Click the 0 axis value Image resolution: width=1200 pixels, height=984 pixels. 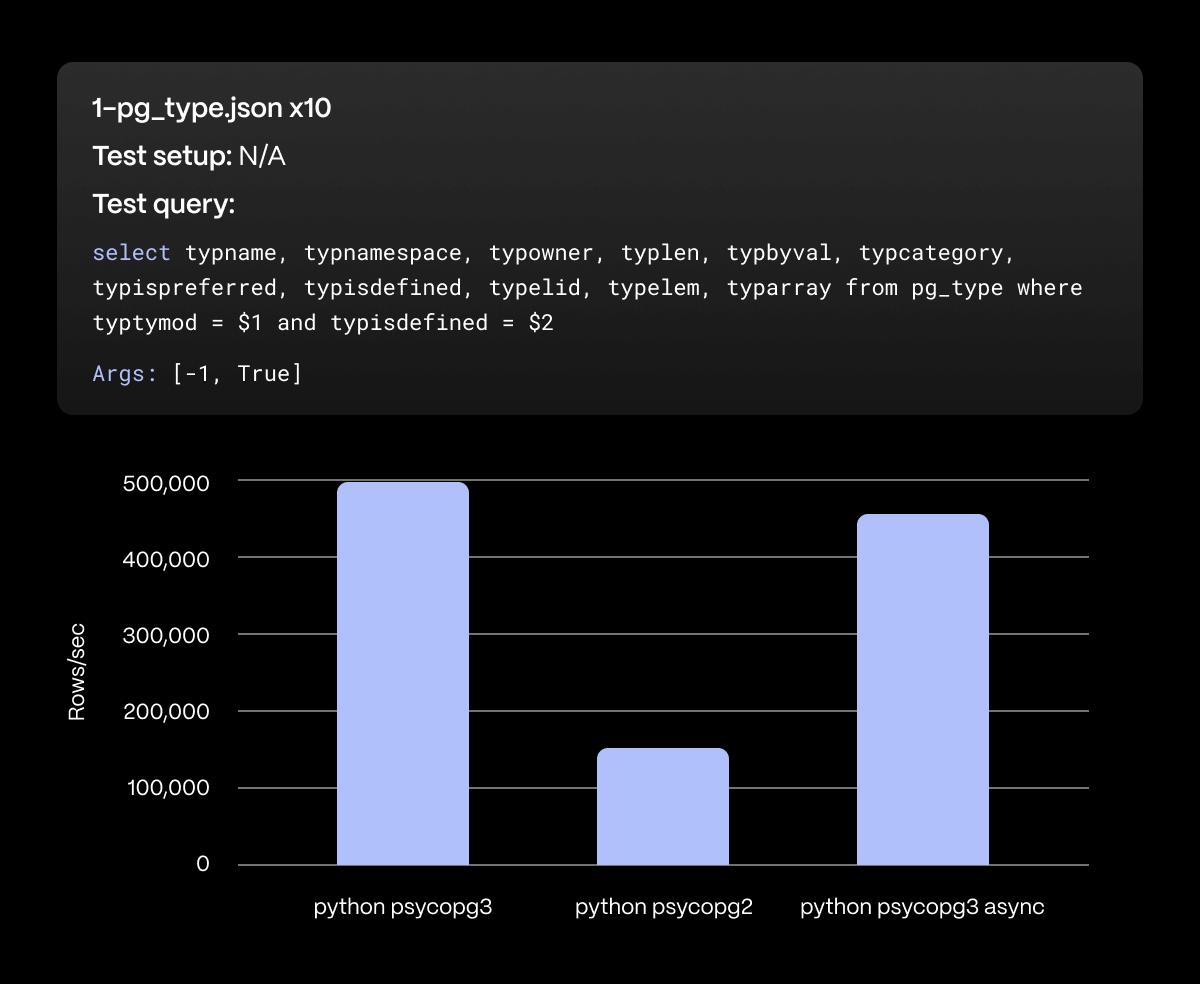click(203, 864)
